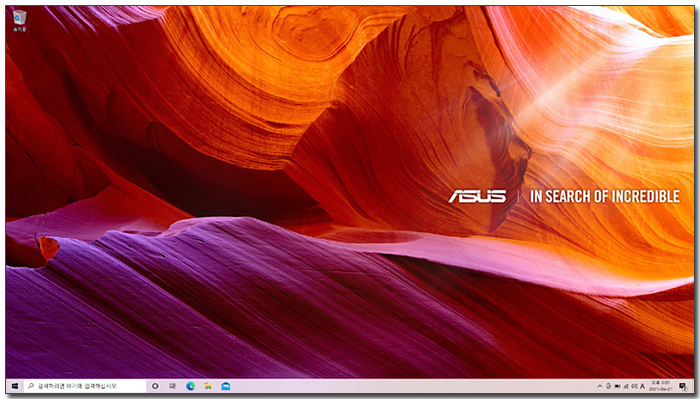Launch Microsoft Edge from the taskbar
Viewport: 700px width, 399px height.
pyautogui.click(x=191, y=386)
